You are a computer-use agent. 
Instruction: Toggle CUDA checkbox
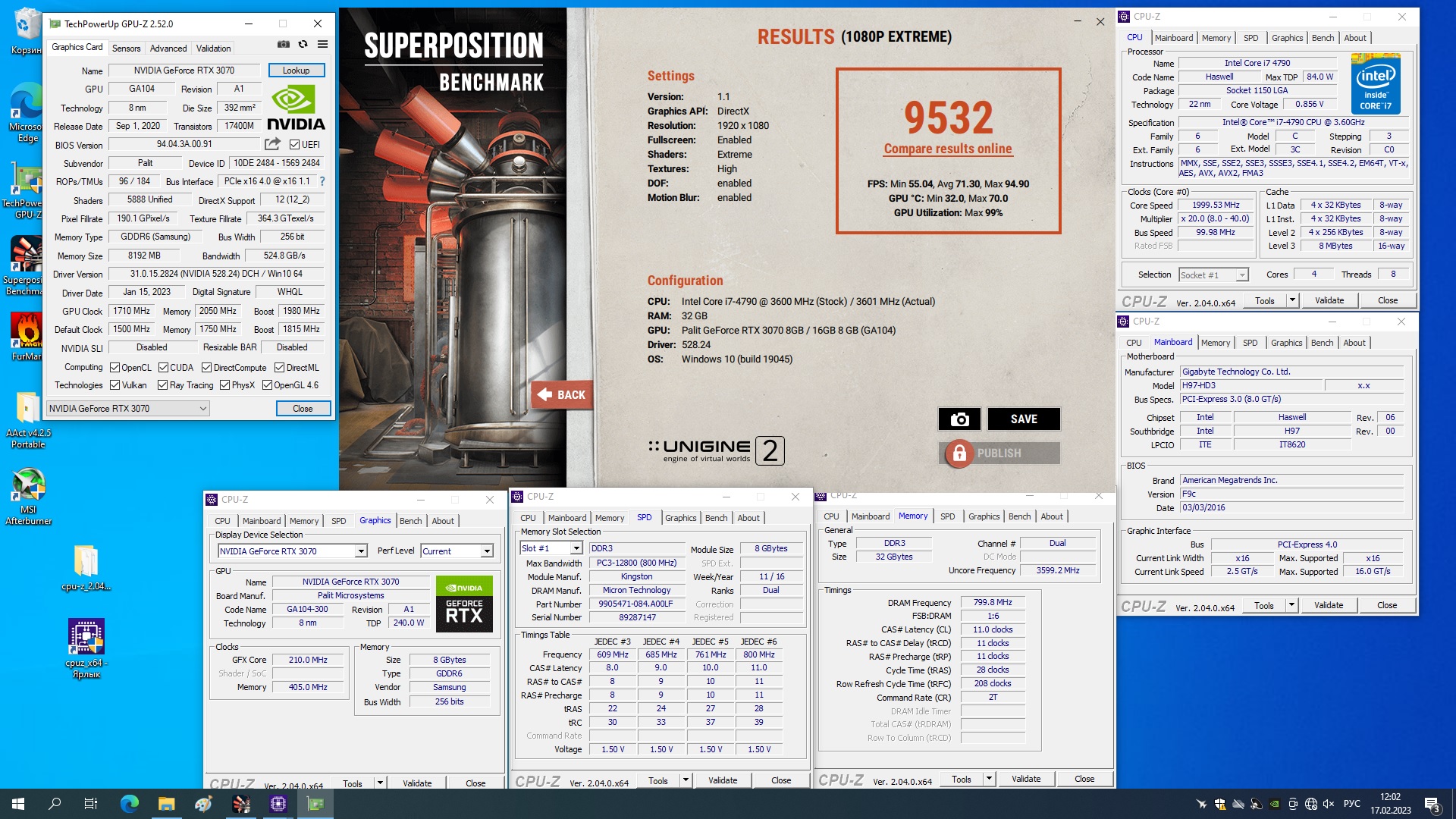(163, 367)
